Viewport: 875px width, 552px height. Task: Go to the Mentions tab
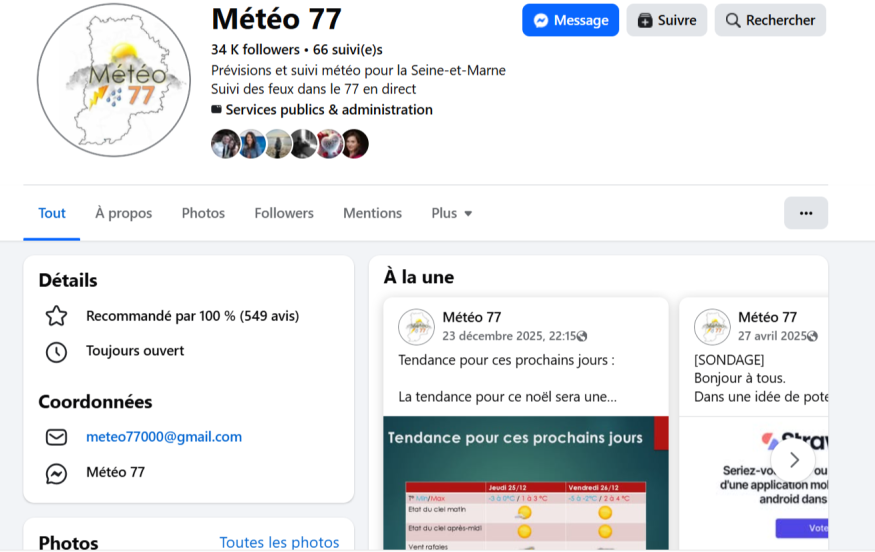tap(372, 213)
